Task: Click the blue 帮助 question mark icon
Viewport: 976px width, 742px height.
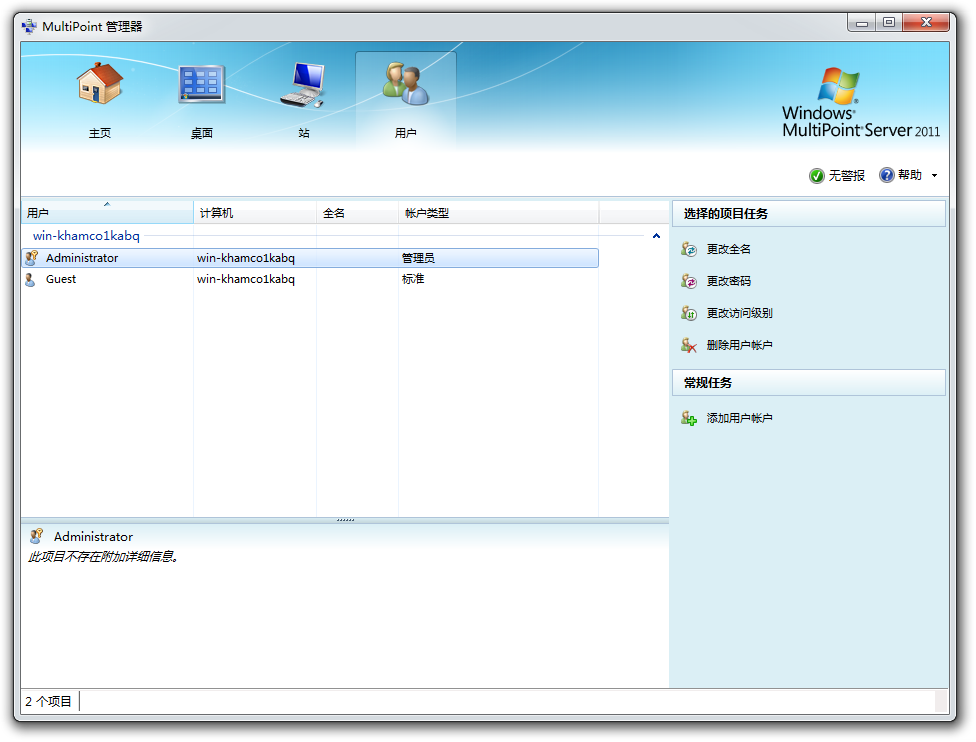Action: pos(886,176)
